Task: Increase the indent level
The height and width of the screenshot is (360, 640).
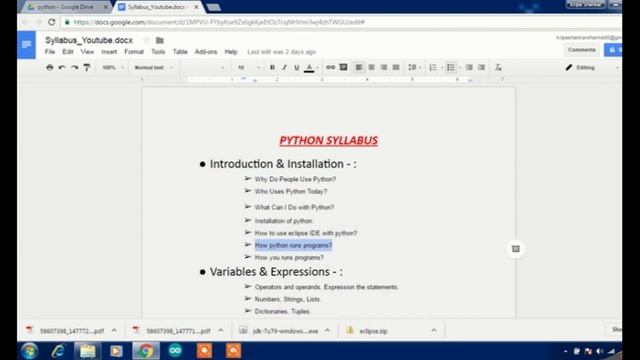Action: point(482,67)
